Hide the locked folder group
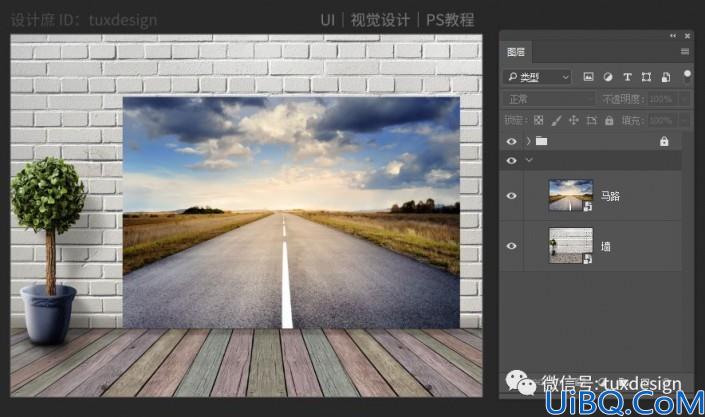The width and height of the screenshot is (705, 417). point(511,142)
